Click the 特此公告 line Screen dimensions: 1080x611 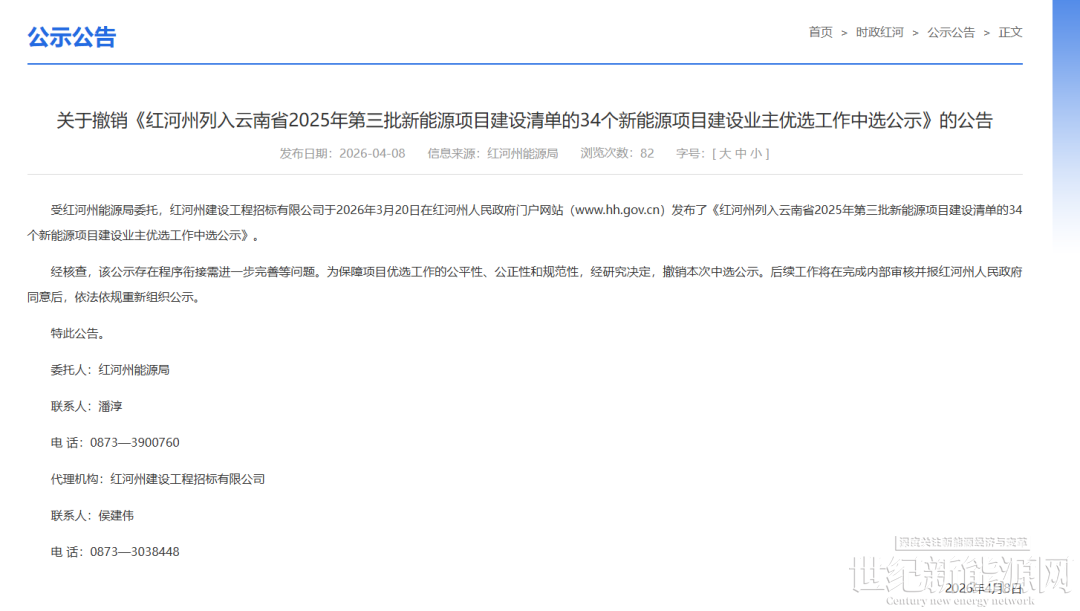pos(77,333)
